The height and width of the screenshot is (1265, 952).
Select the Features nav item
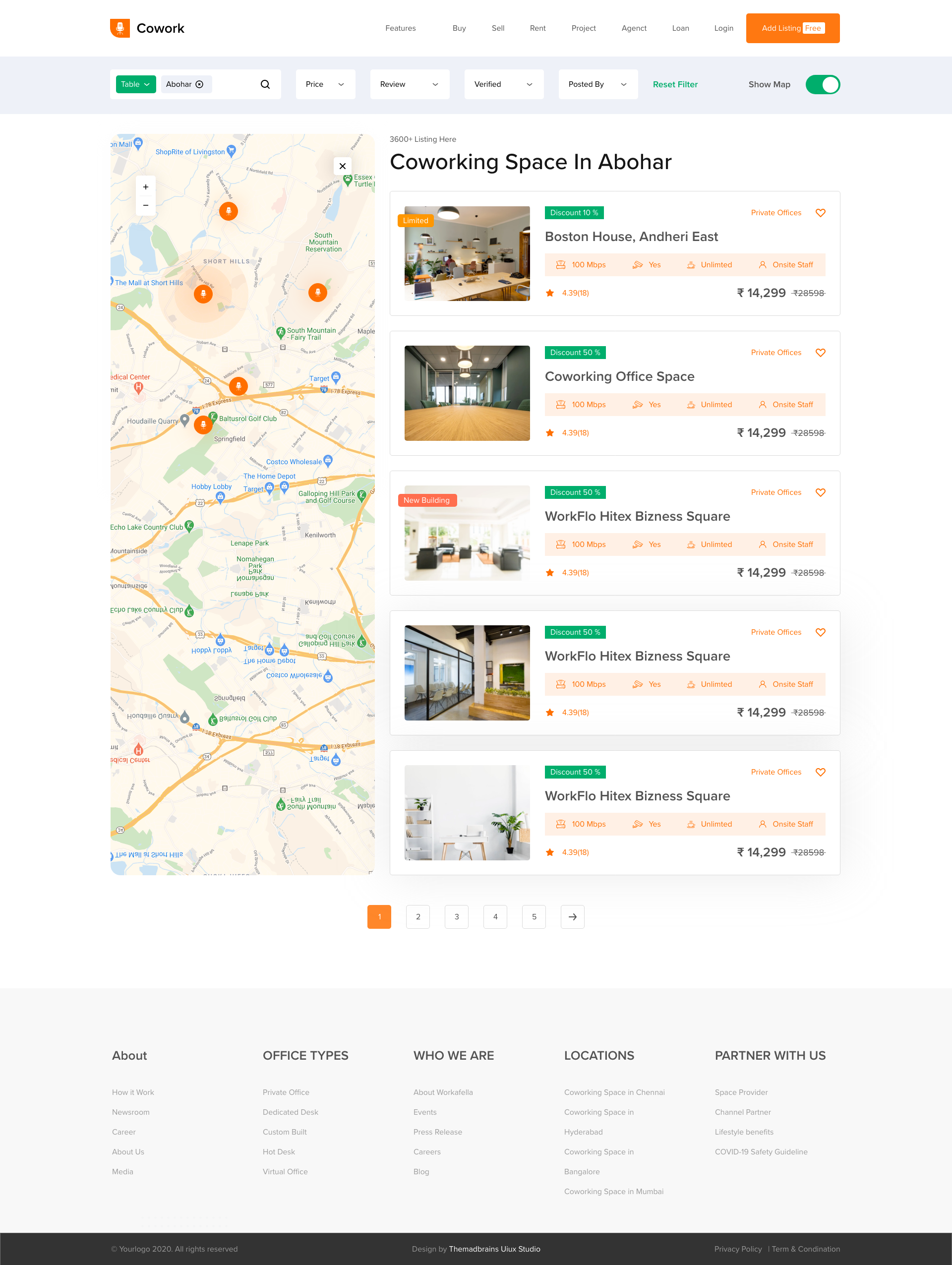(x=400, y=28)
